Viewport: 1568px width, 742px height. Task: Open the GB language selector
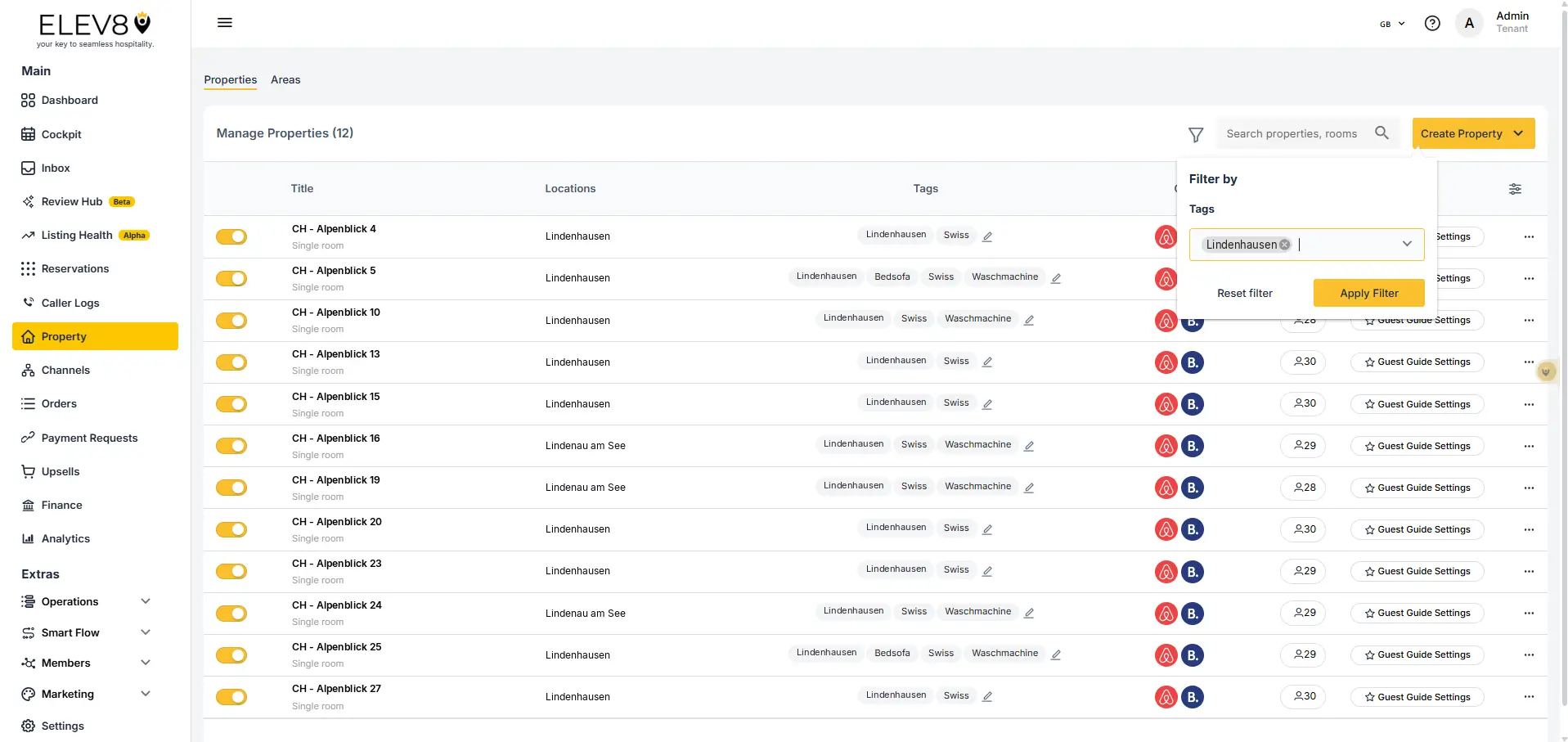click(x=1392, y=24)
